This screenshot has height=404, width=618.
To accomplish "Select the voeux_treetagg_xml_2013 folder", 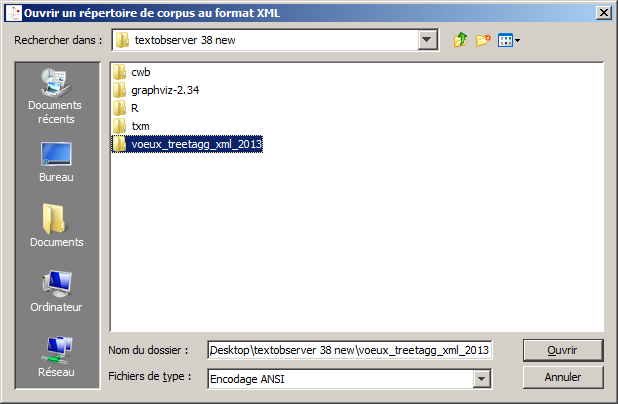I will pyautogui.click(x=187, y=144).
